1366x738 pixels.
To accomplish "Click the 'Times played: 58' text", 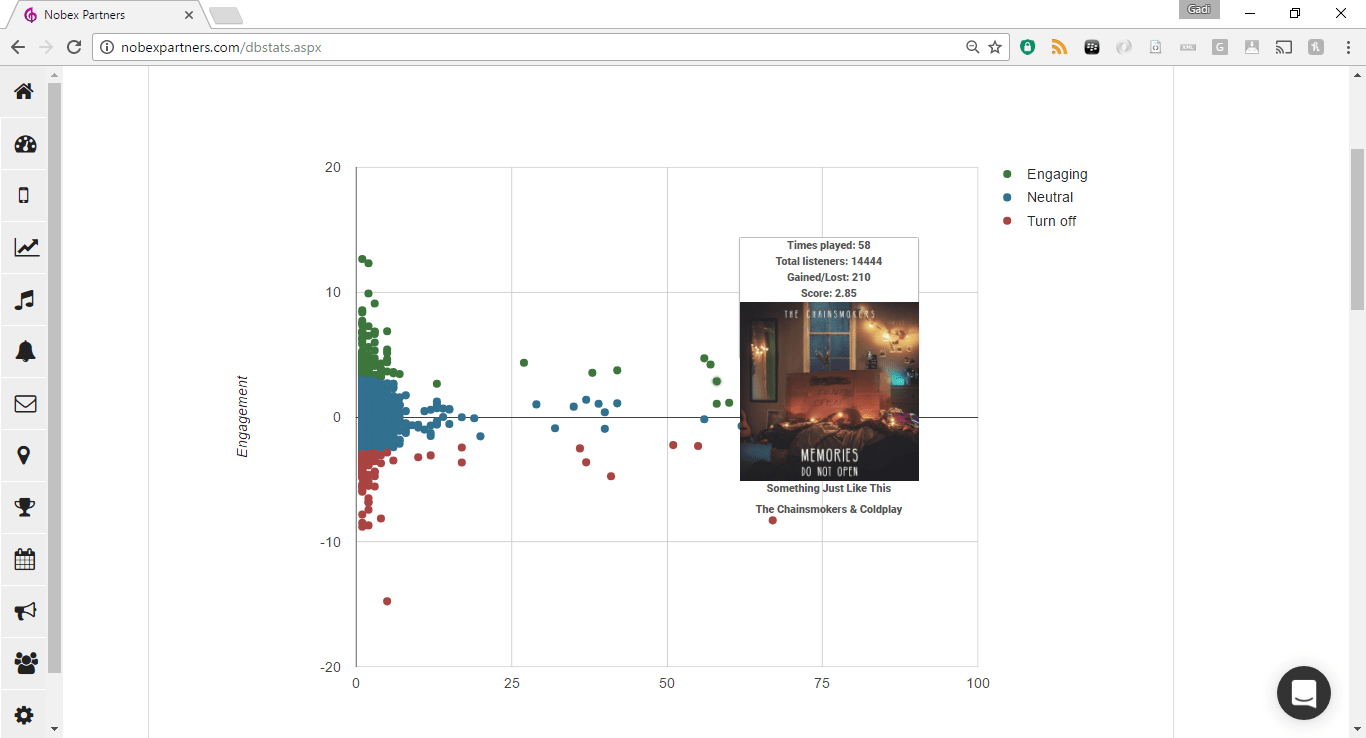I will pos(829,245).
